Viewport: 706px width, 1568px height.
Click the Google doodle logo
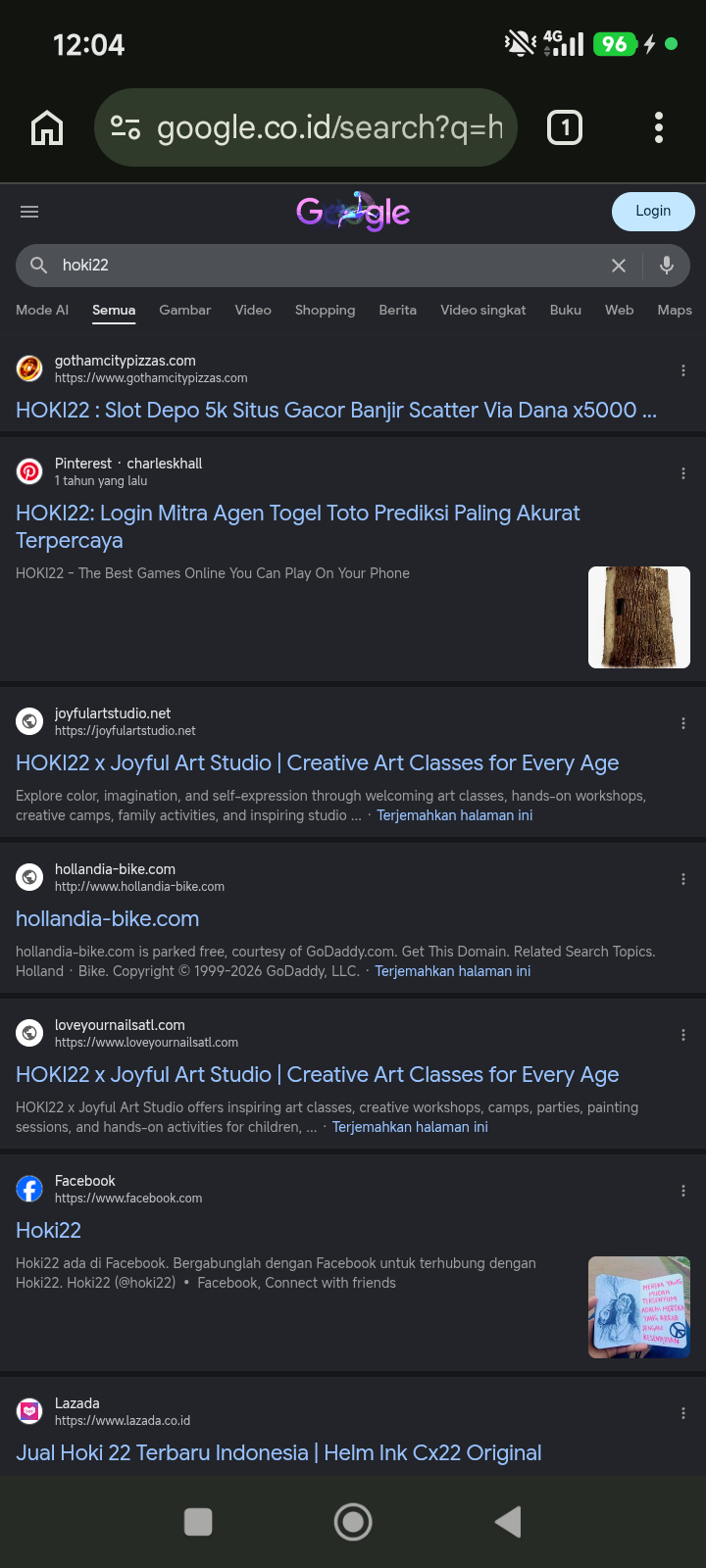tap(353, 212)
